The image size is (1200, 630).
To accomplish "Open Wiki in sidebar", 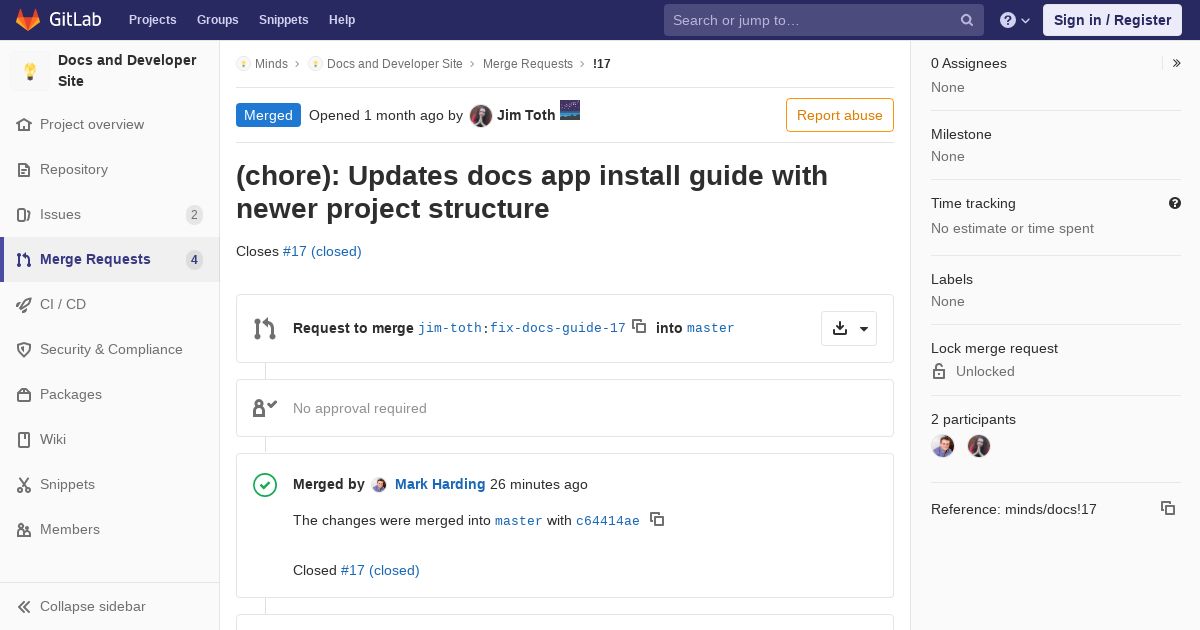I will pos(110,439).
